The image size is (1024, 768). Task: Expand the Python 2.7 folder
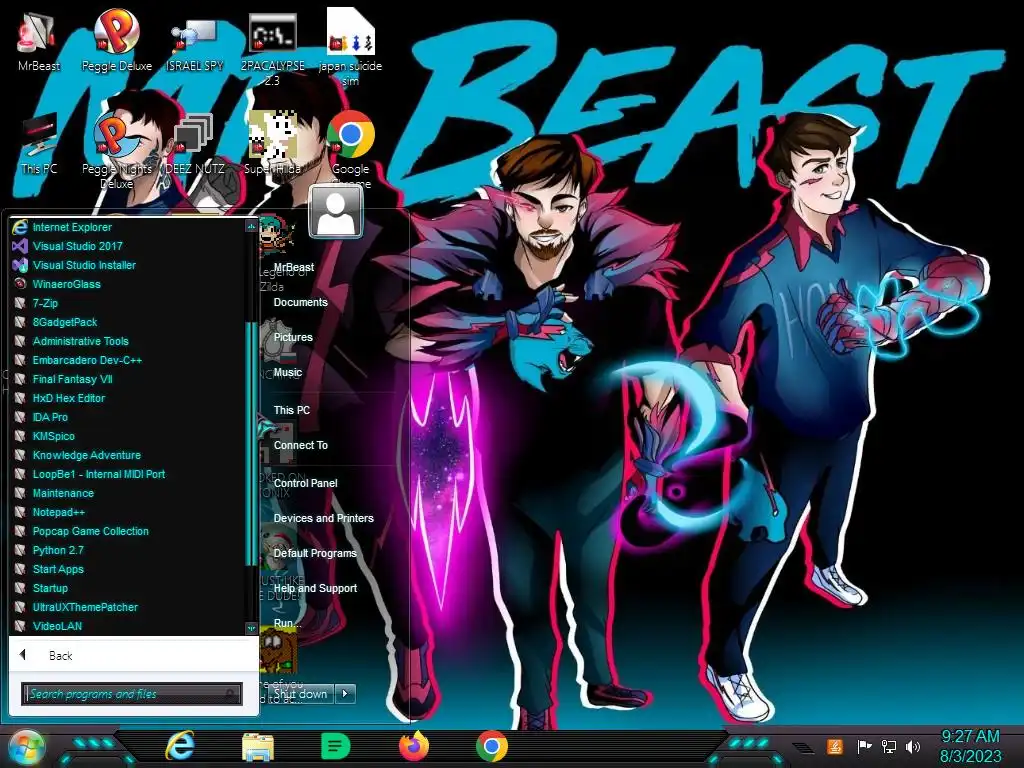point(128,550)
